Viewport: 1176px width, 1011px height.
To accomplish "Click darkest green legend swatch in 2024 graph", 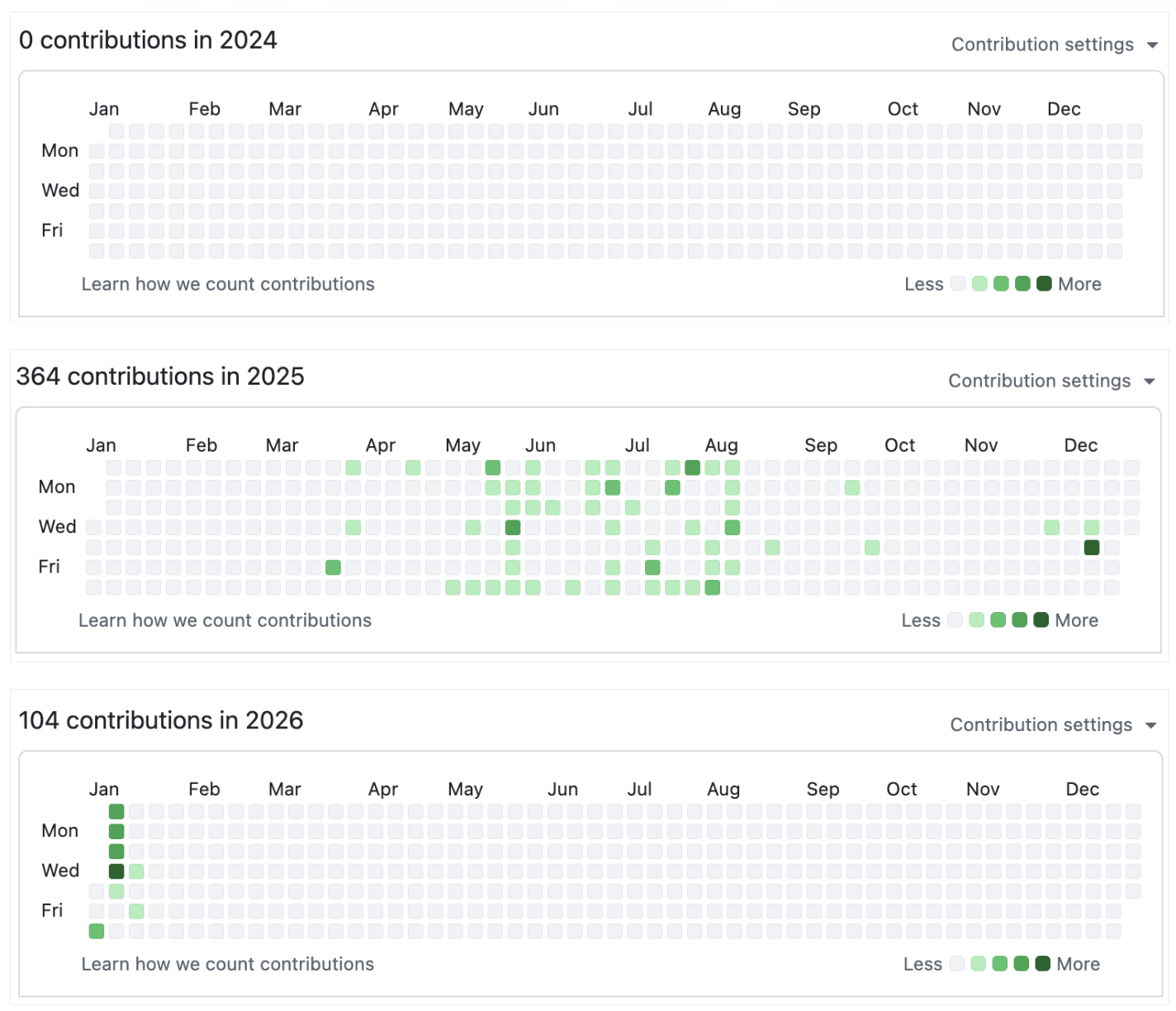I will [x=1044, y=284].
